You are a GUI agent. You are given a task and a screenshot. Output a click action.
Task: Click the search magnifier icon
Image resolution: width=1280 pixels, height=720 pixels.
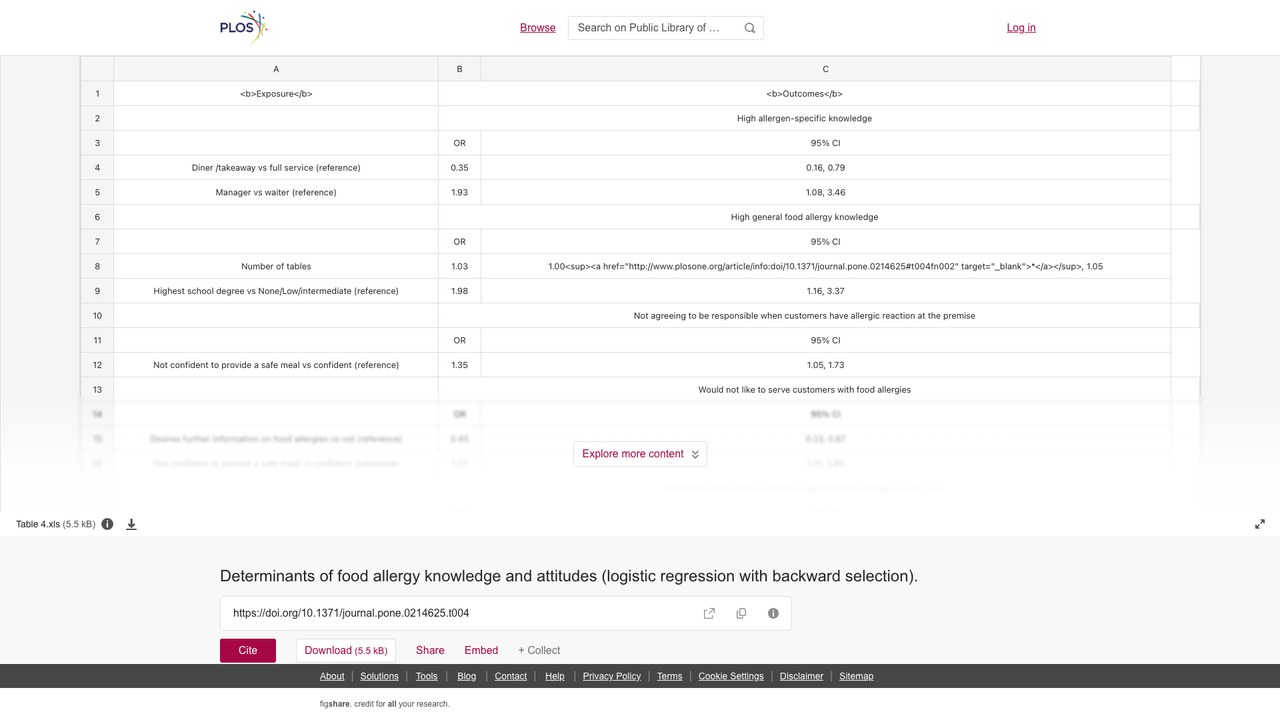pos(750,28)
